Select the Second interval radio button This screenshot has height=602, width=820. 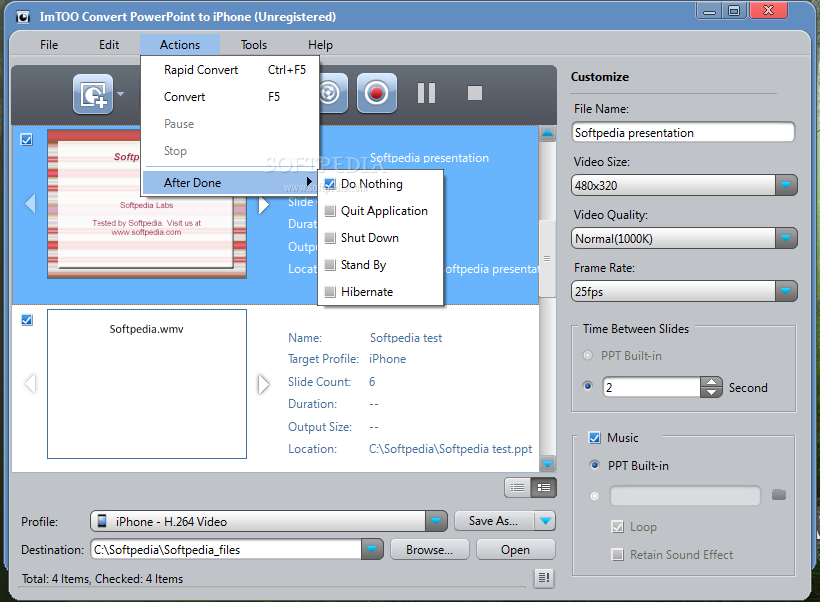point(588,386)
